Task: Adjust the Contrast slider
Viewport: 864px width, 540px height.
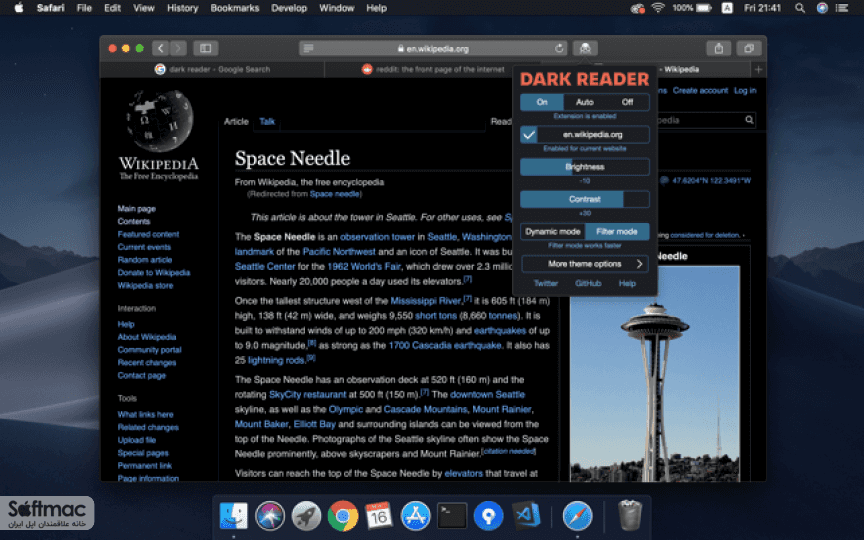Action: [x=585, y=199]
